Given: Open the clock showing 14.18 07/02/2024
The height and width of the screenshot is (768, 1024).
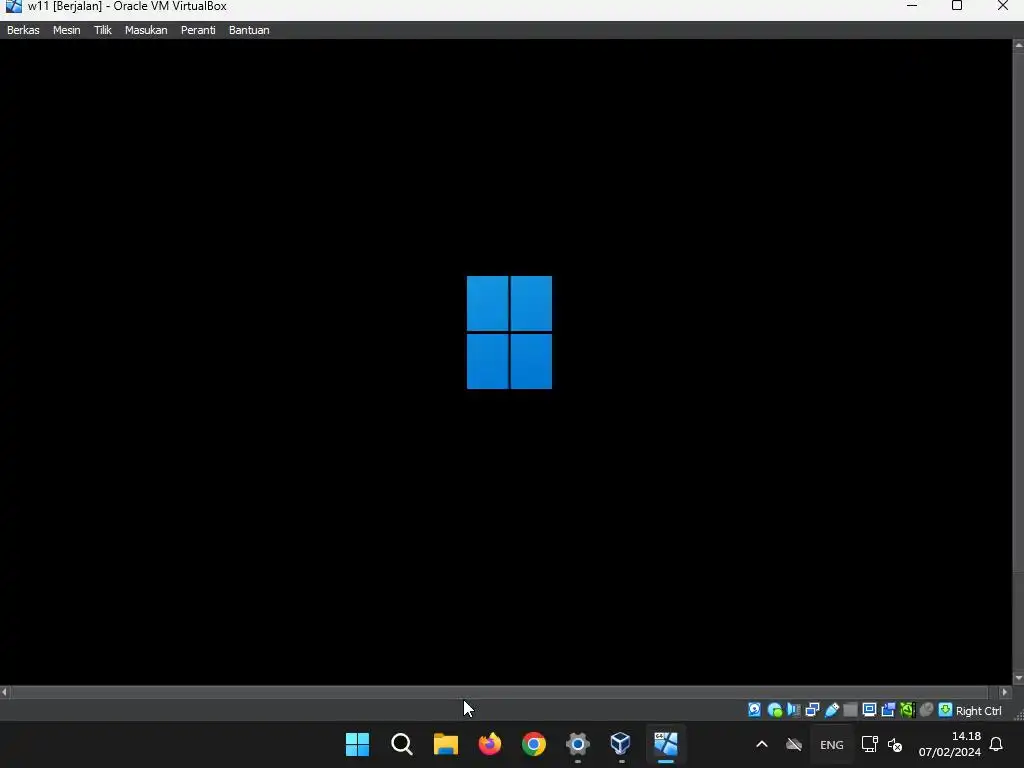Looking at the screenshot, I should [950, 744].
